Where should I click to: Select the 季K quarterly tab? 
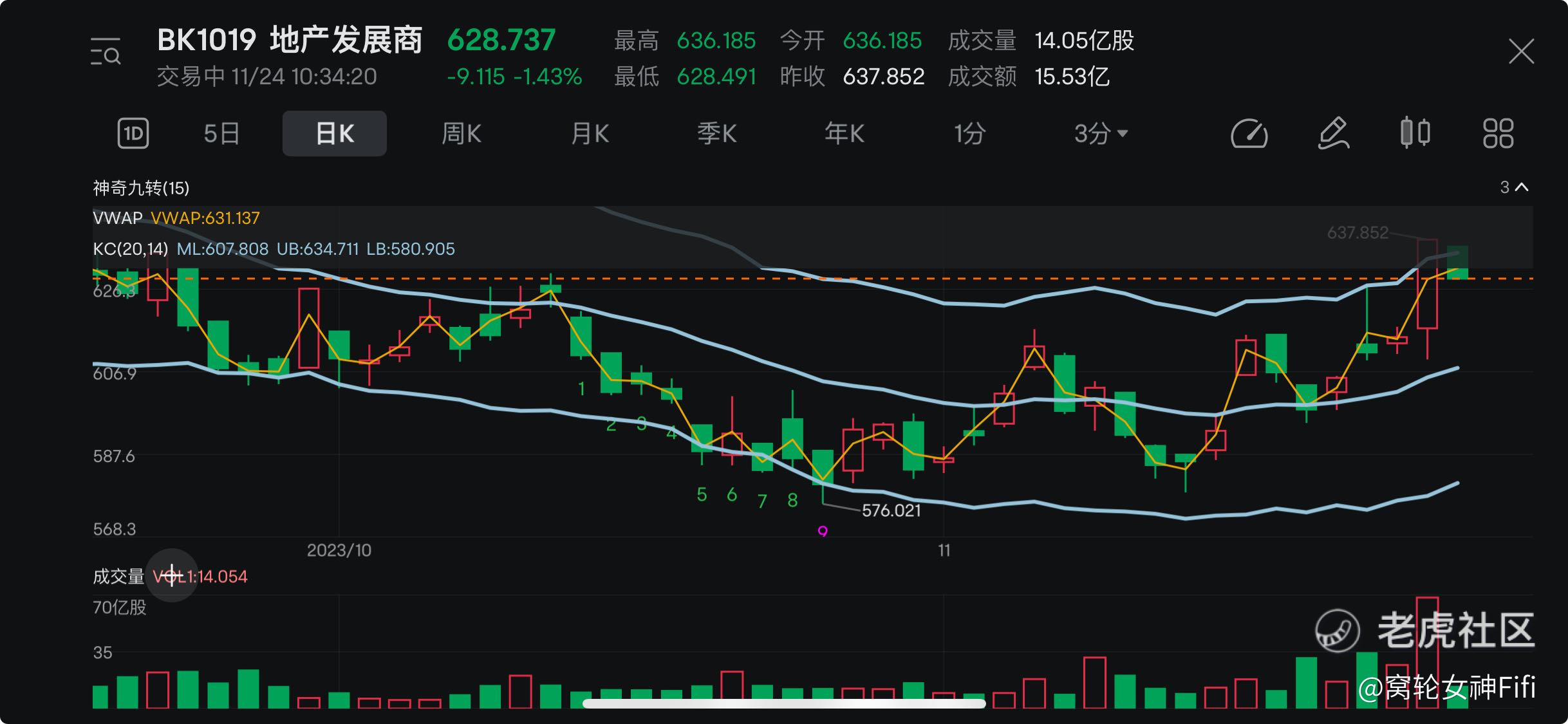coord(716,134)
